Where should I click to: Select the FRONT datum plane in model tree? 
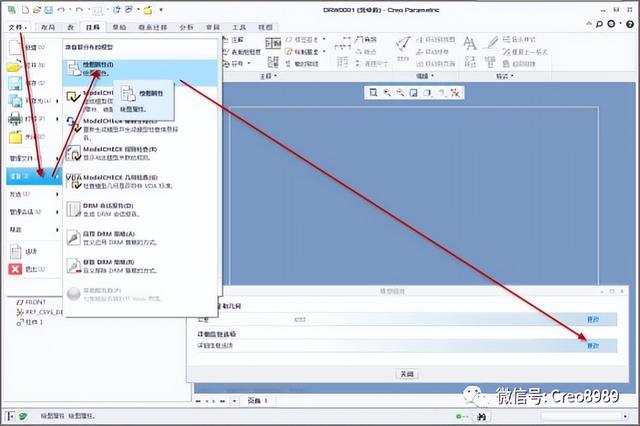pos(32,302)
